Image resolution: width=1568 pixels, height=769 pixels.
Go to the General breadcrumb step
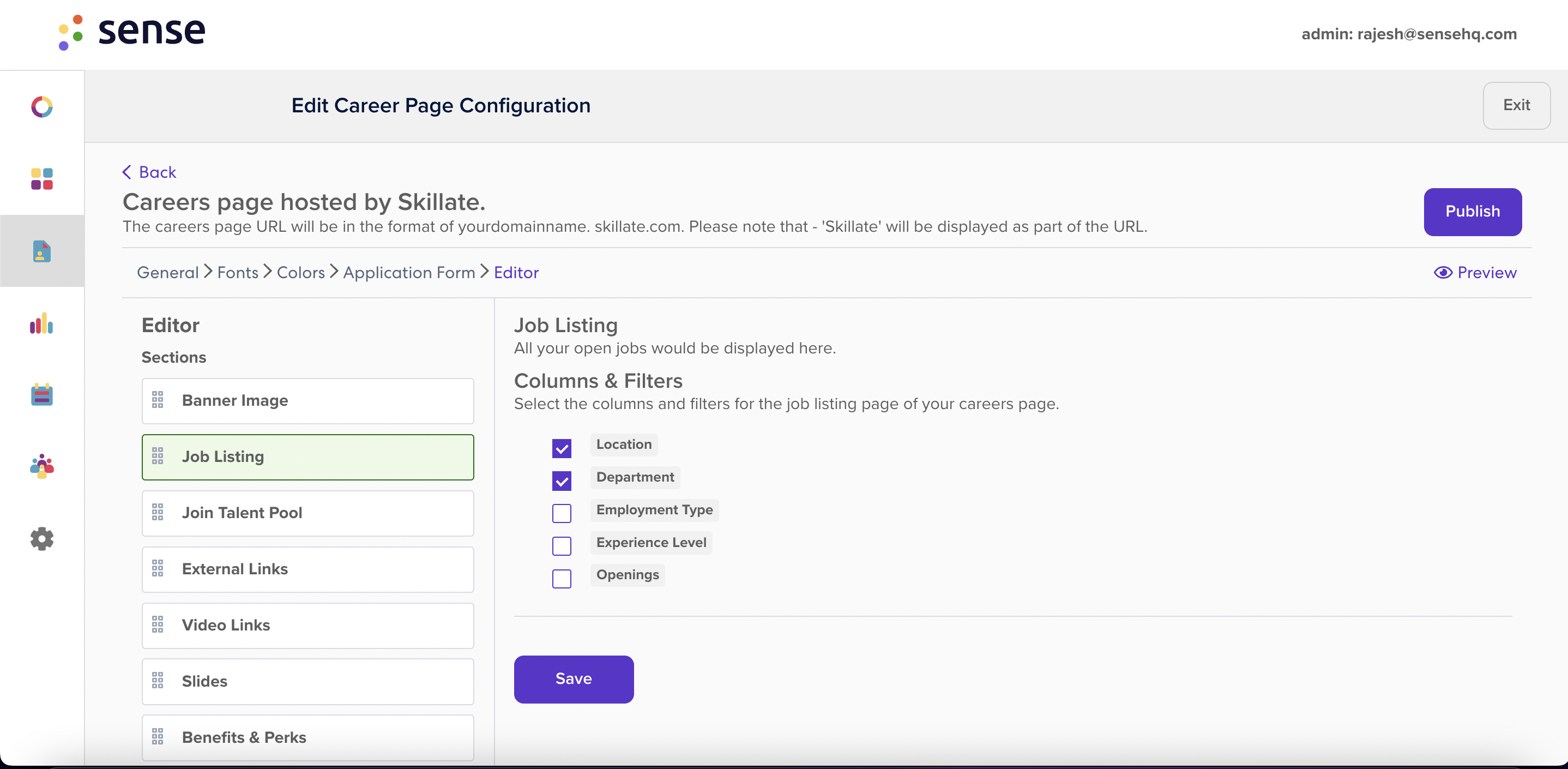pos(168,272)
